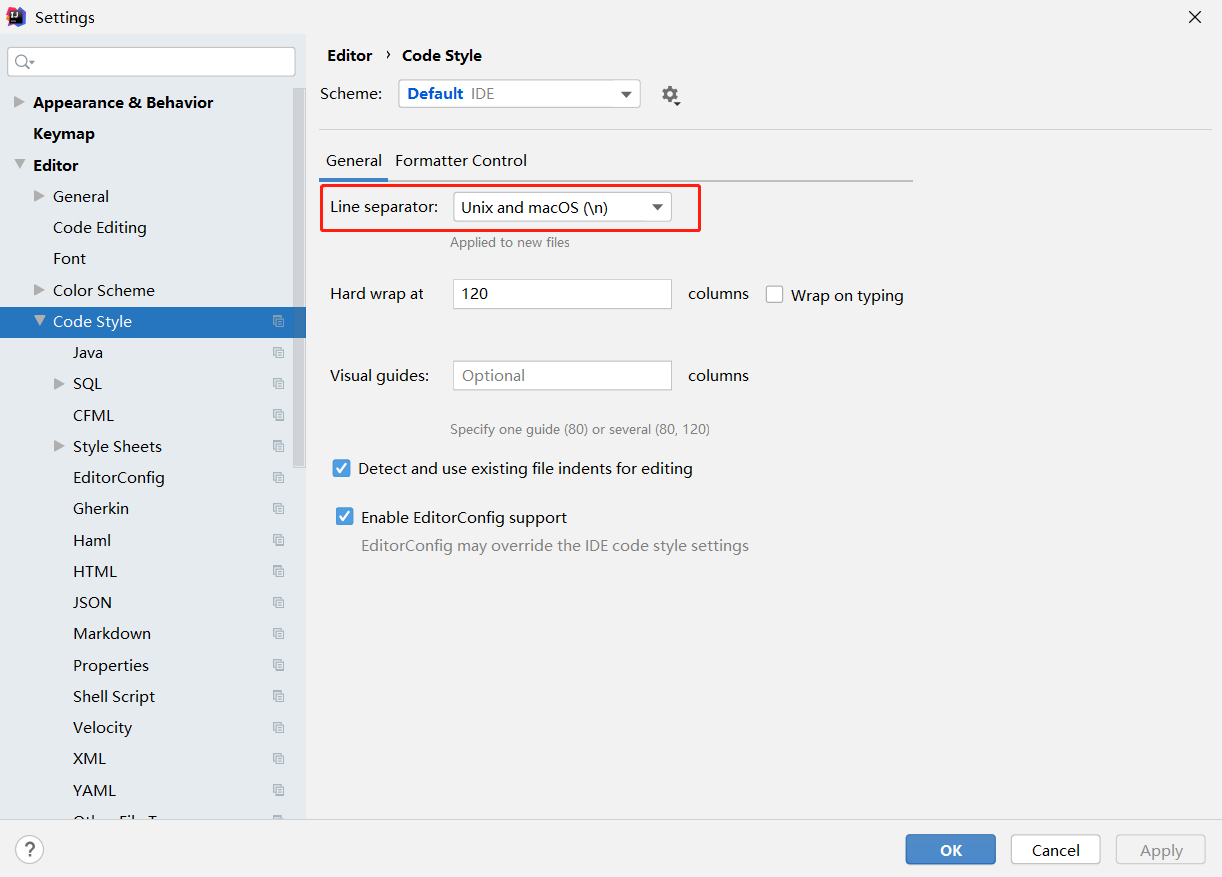The width and height of the screenshot is (1222, 877).
Task: Select JSON under Code Style
Action: pos(93,603)
